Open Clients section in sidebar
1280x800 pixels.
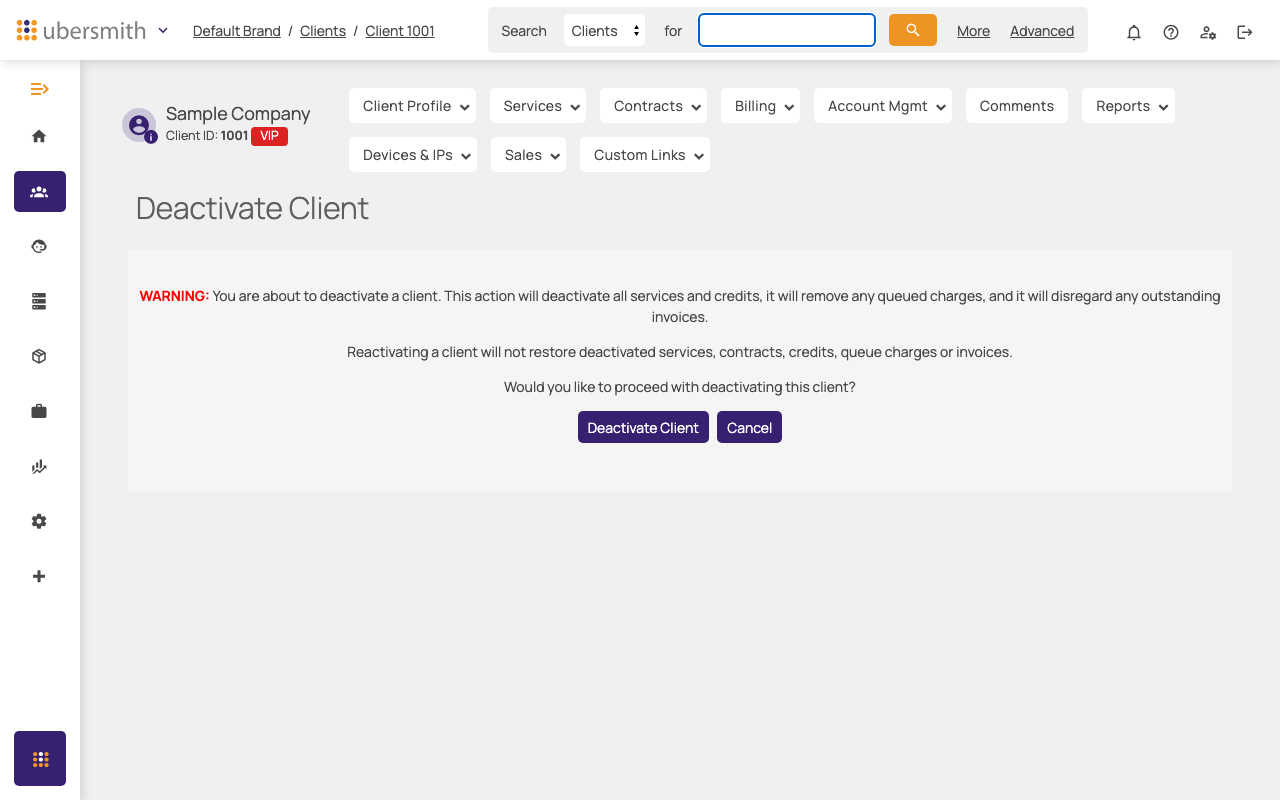[40, 191]
